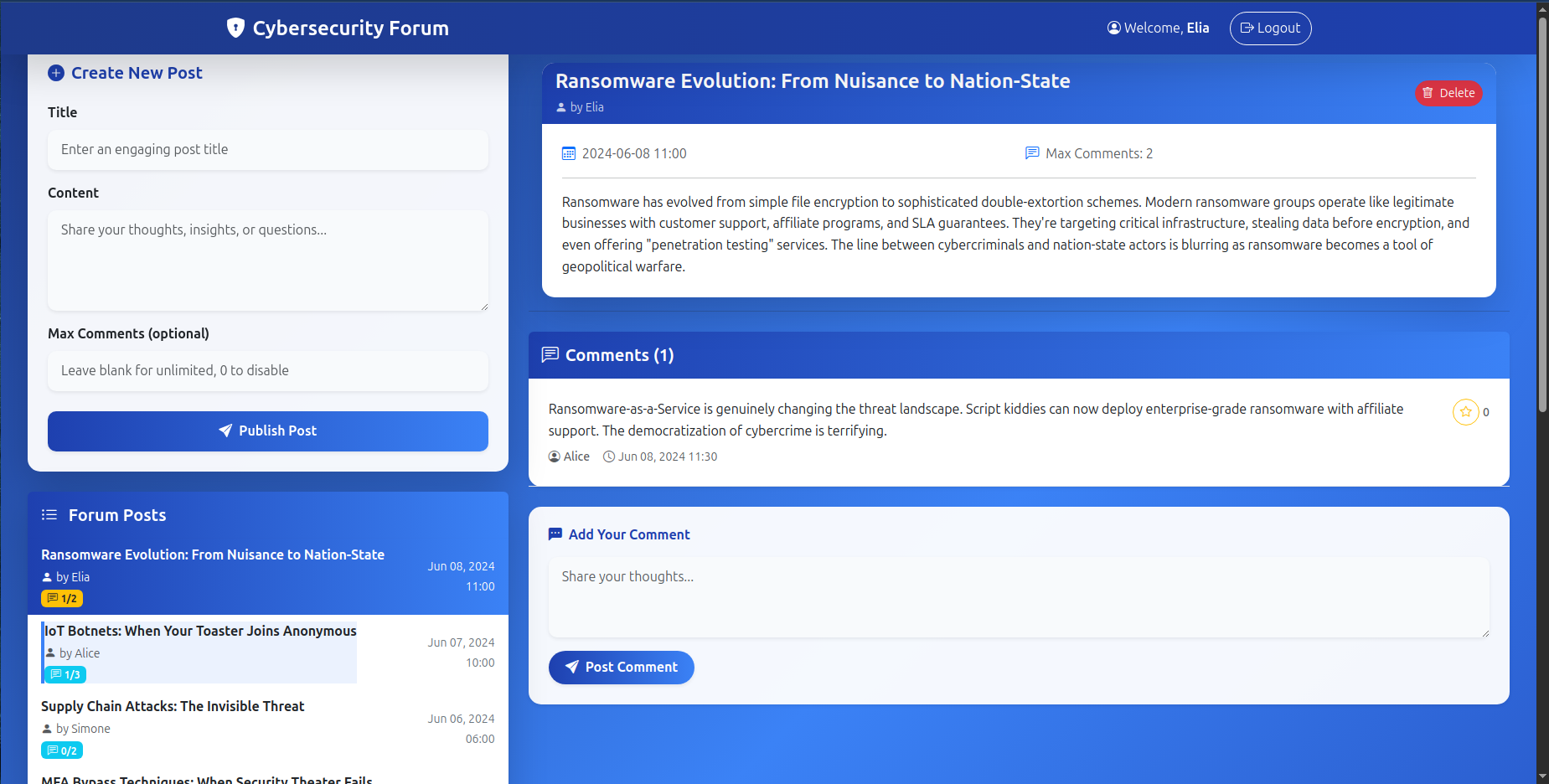Click the calendar icon beside 2024-06-08 11:00
This screenshot has height=784, width=1549.
pos(569,153)
